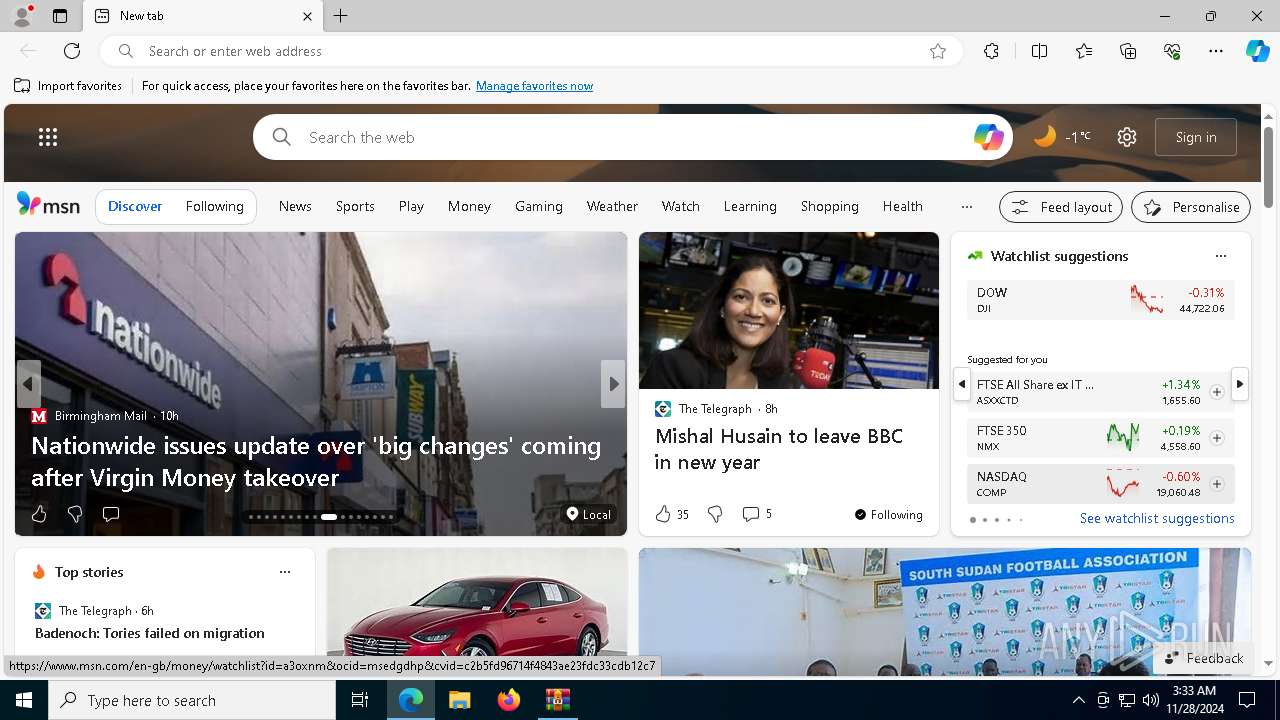Screen dimensions: 1280x720
Task: Open split screen view
Action: coord(1039,51)
